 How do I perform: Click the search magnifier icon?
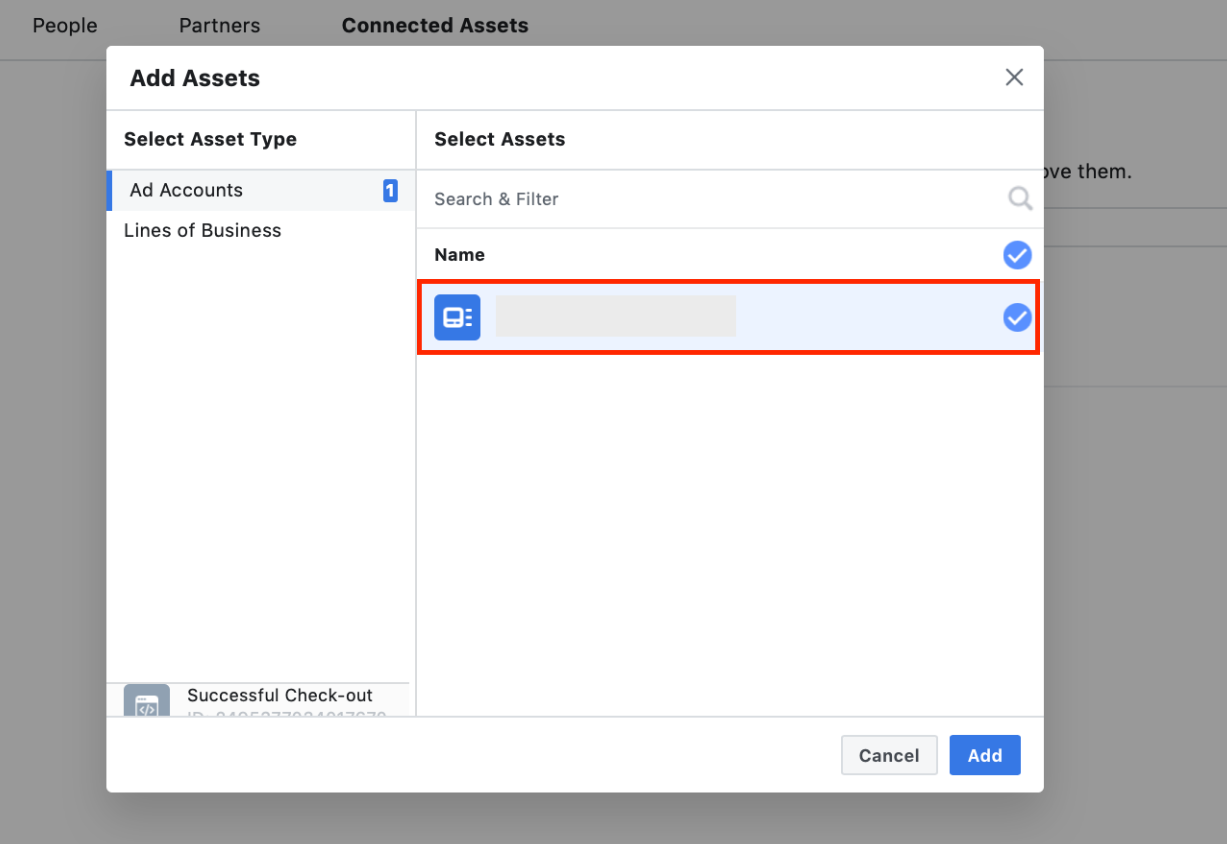[1019, 199]
